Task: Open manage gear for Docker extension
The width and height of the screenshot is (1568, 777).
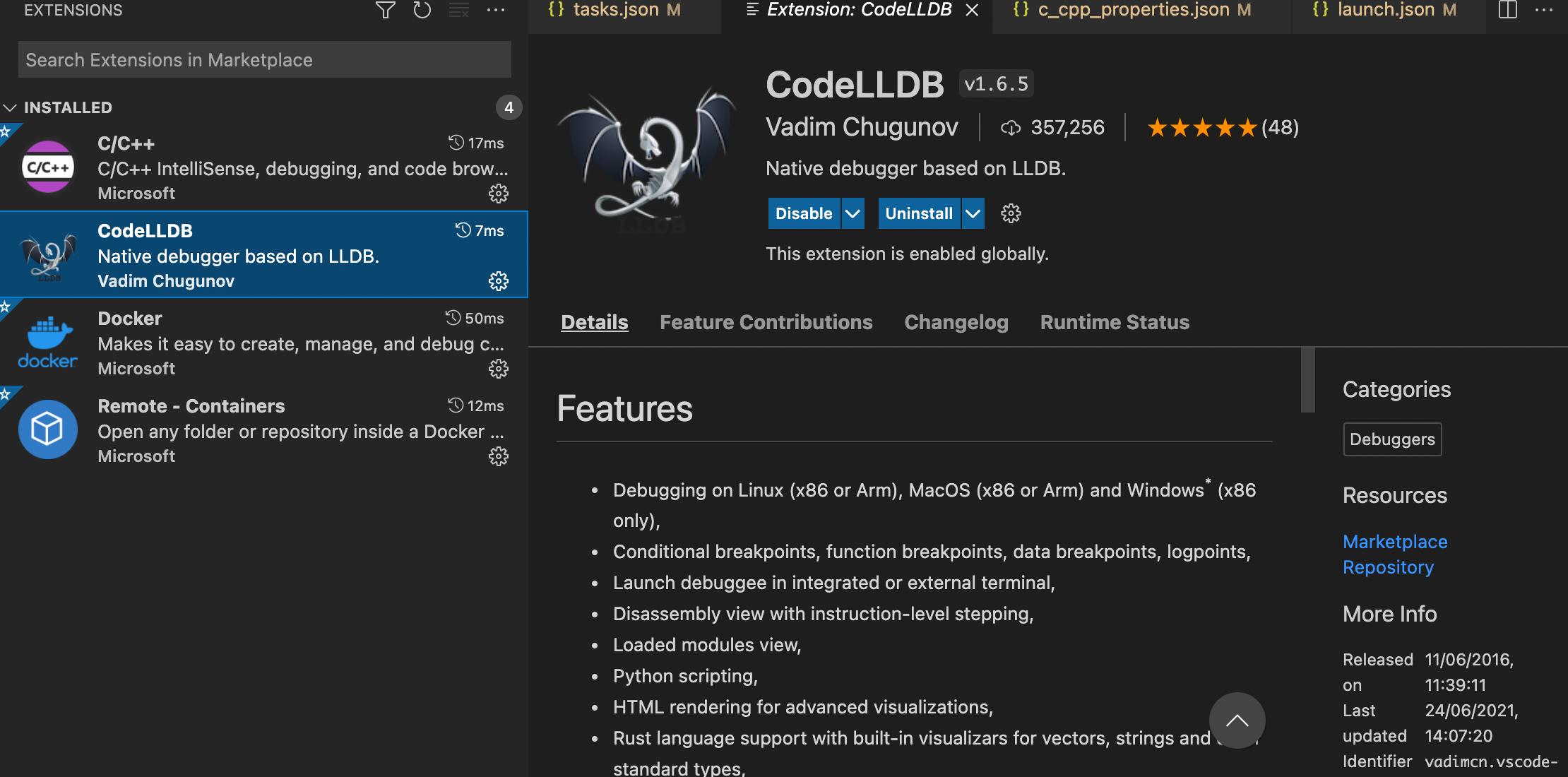Action: click(x=499, y=369)
